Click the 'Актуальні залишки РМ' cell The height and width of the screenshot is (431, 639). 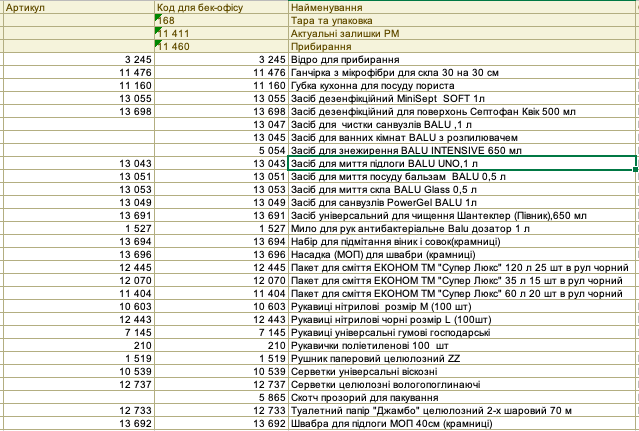[463, 33]
